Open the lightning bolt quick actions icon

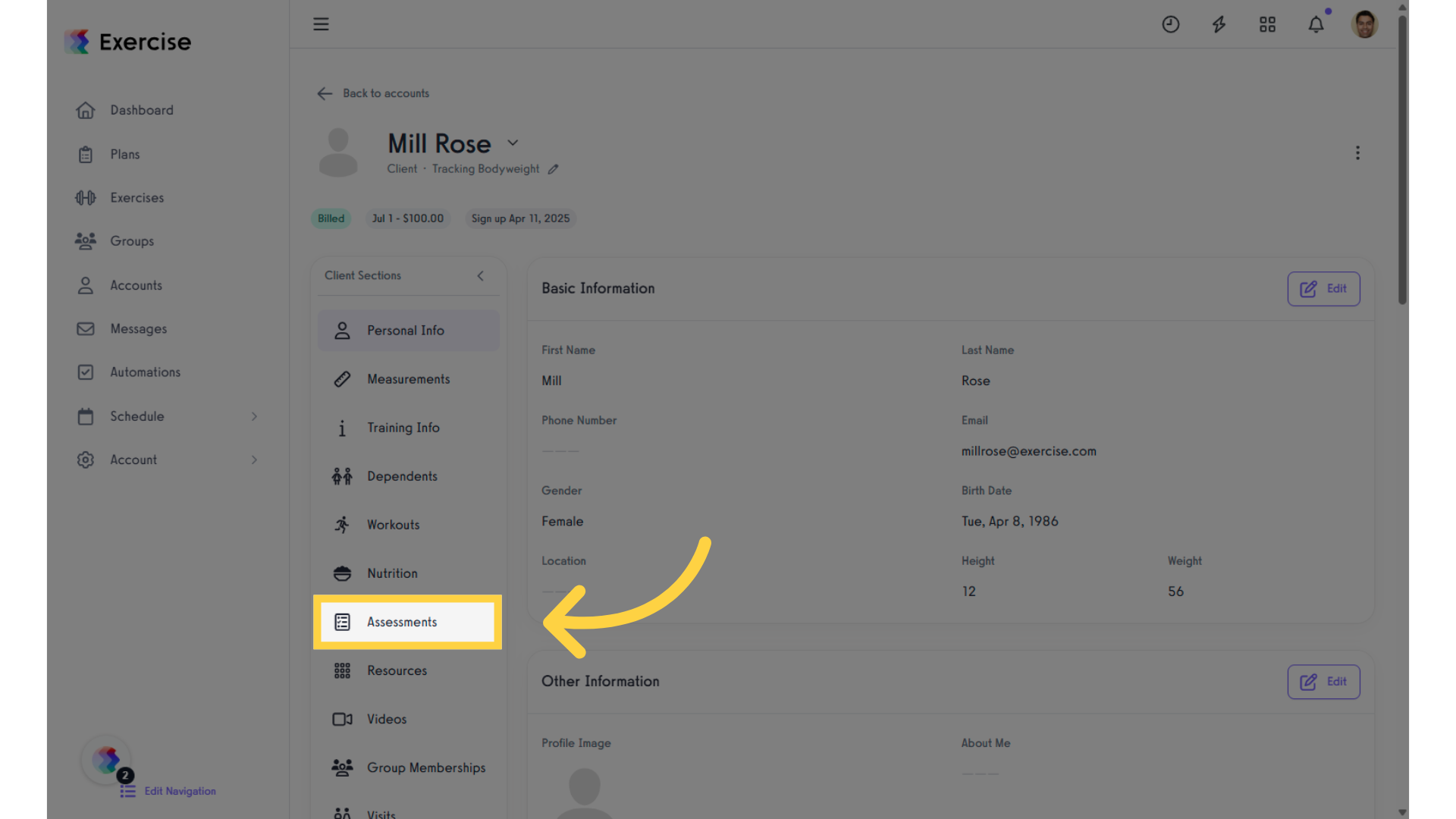tap(1219, 24)
